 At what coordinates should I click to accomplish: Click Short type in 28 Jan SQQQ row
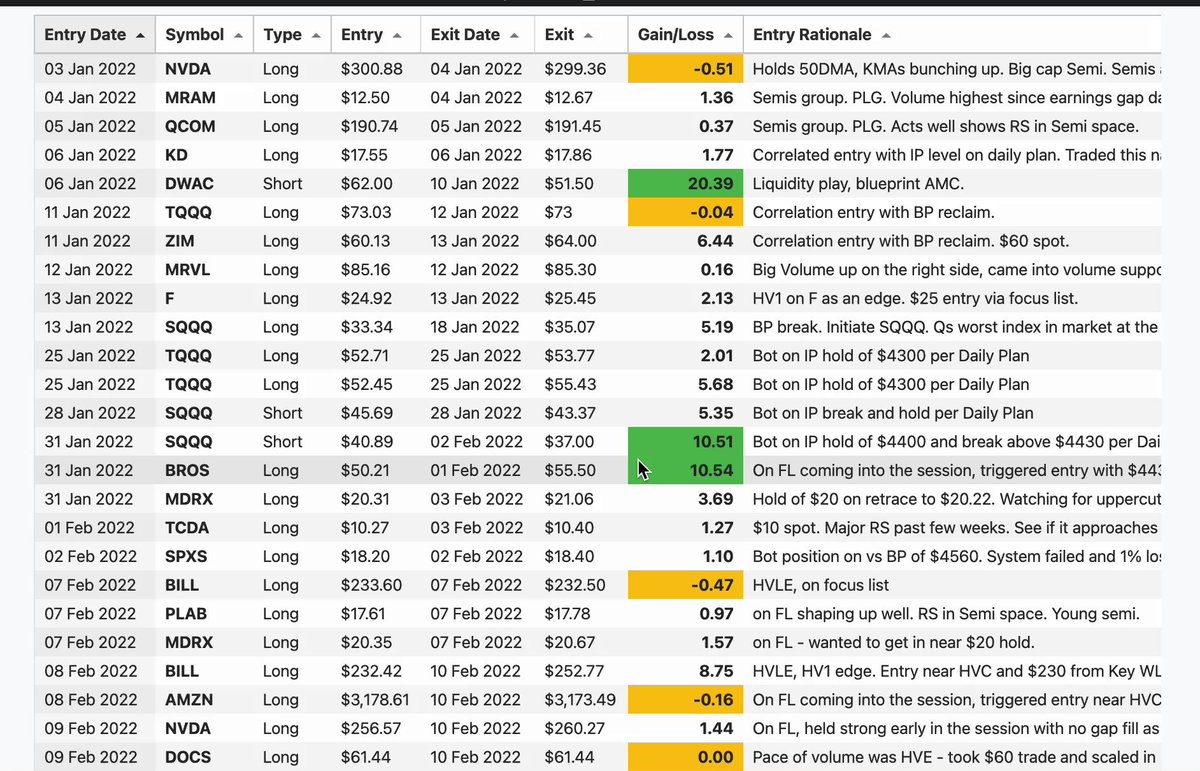[283, 413]
